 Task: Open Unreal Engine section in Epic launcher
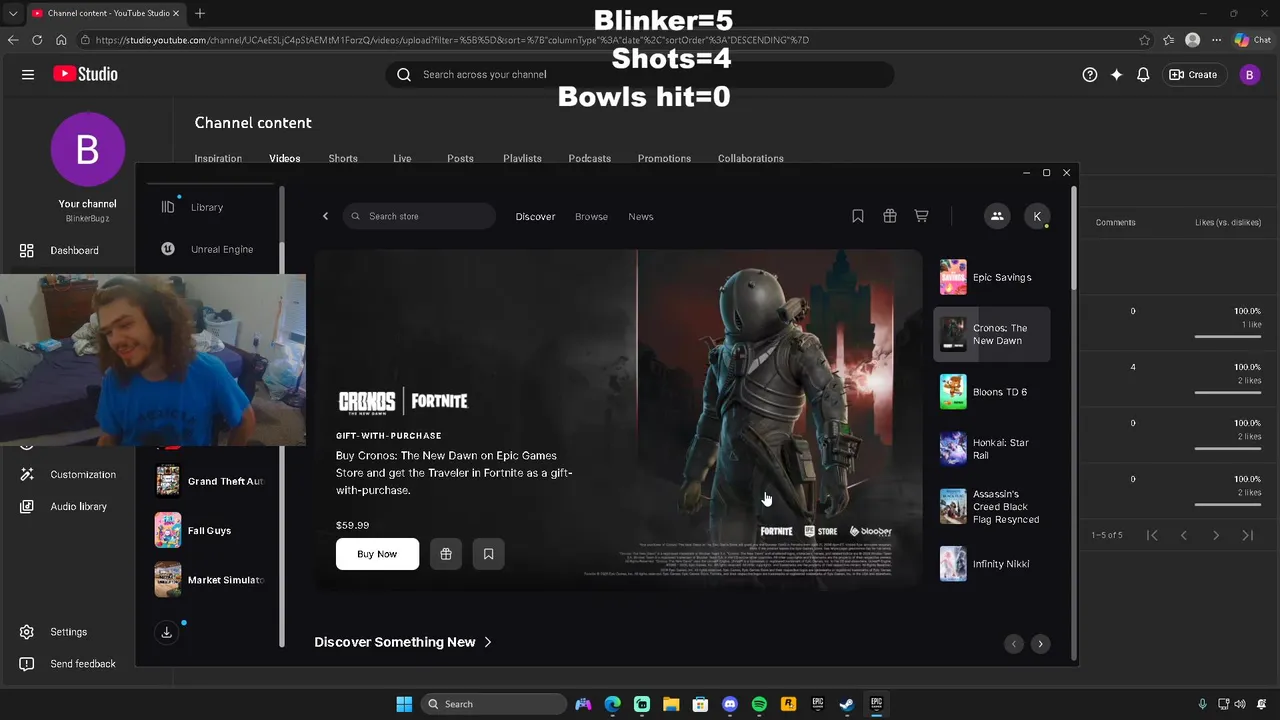tap(208, 249)
